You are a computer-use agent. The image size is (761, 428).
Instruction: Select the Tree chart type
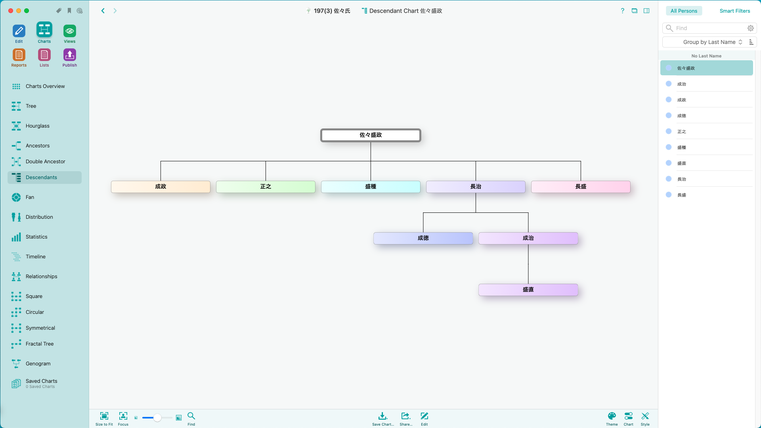(45, 106)
